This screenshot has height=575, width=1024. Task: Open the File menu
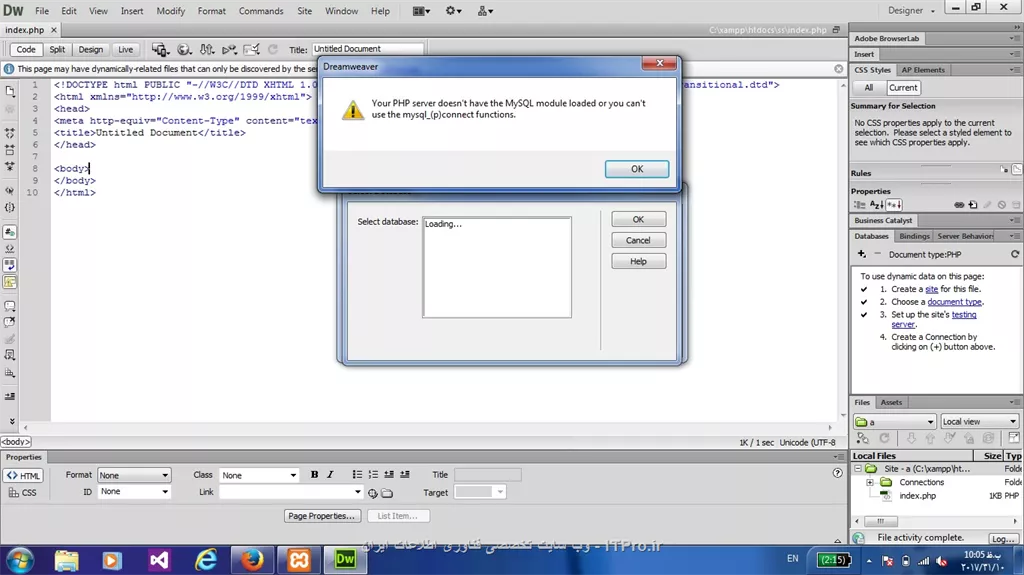(42, 11)
